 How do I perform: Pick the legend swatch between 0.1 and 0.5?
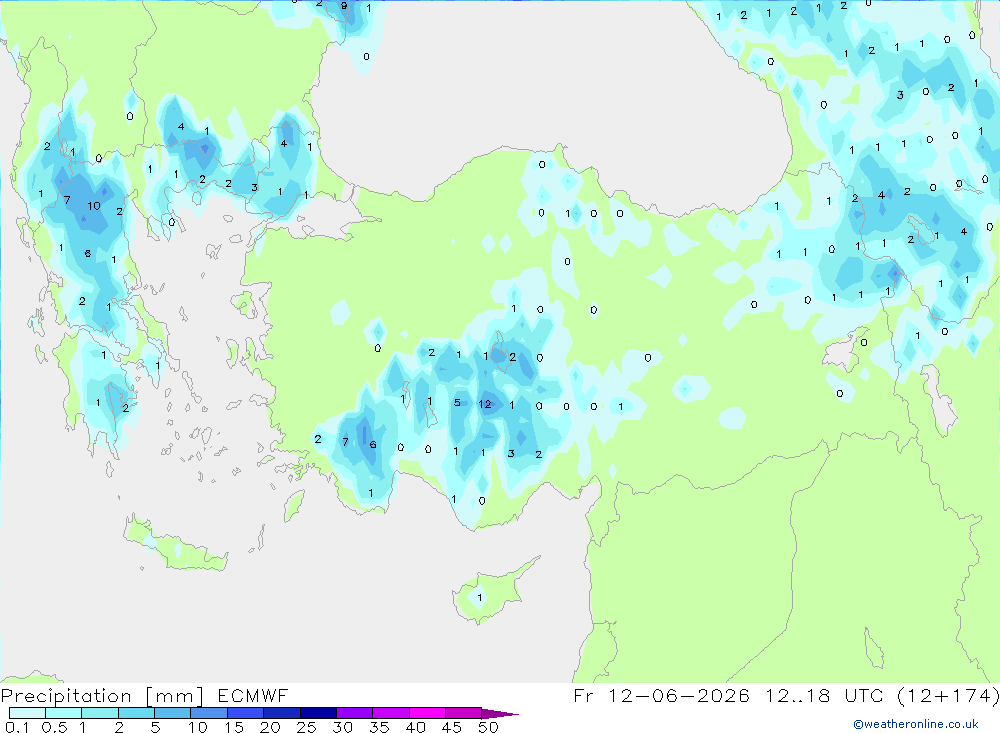(27, 713)
